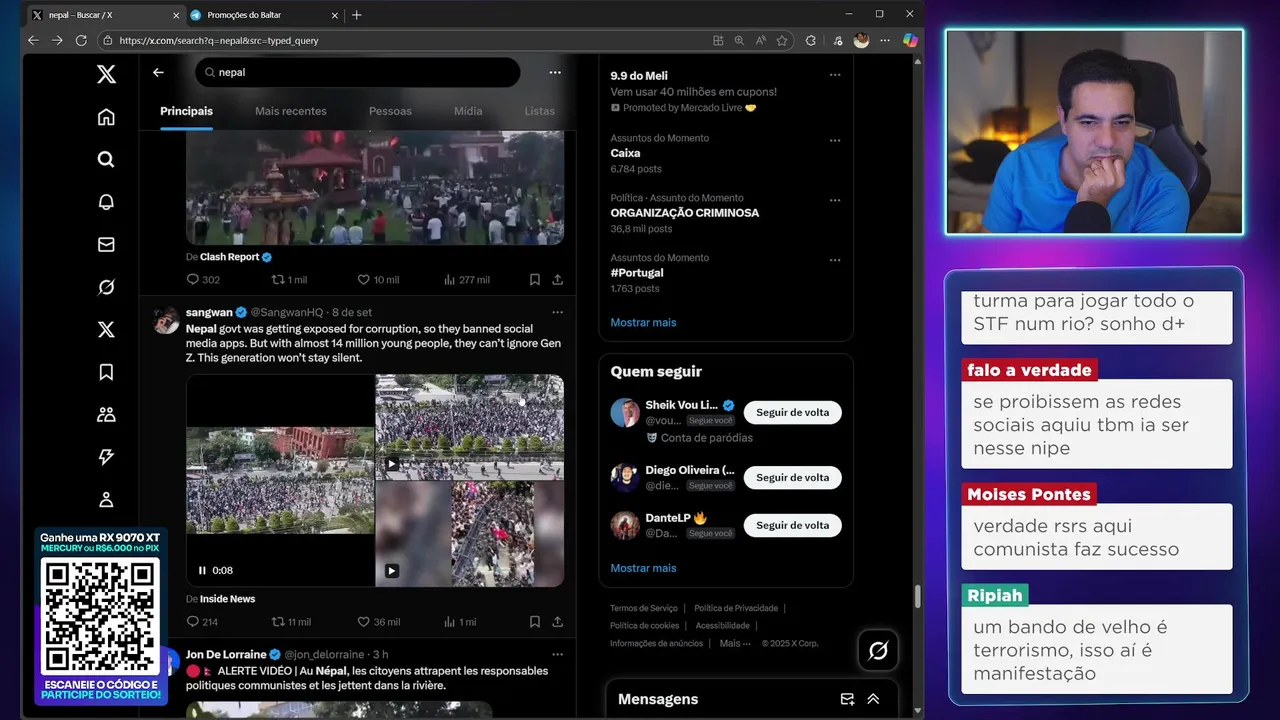Viewport: 1280px width, 720px height.
Task: Open search options three-dot menu
Action: click(555, 72)
